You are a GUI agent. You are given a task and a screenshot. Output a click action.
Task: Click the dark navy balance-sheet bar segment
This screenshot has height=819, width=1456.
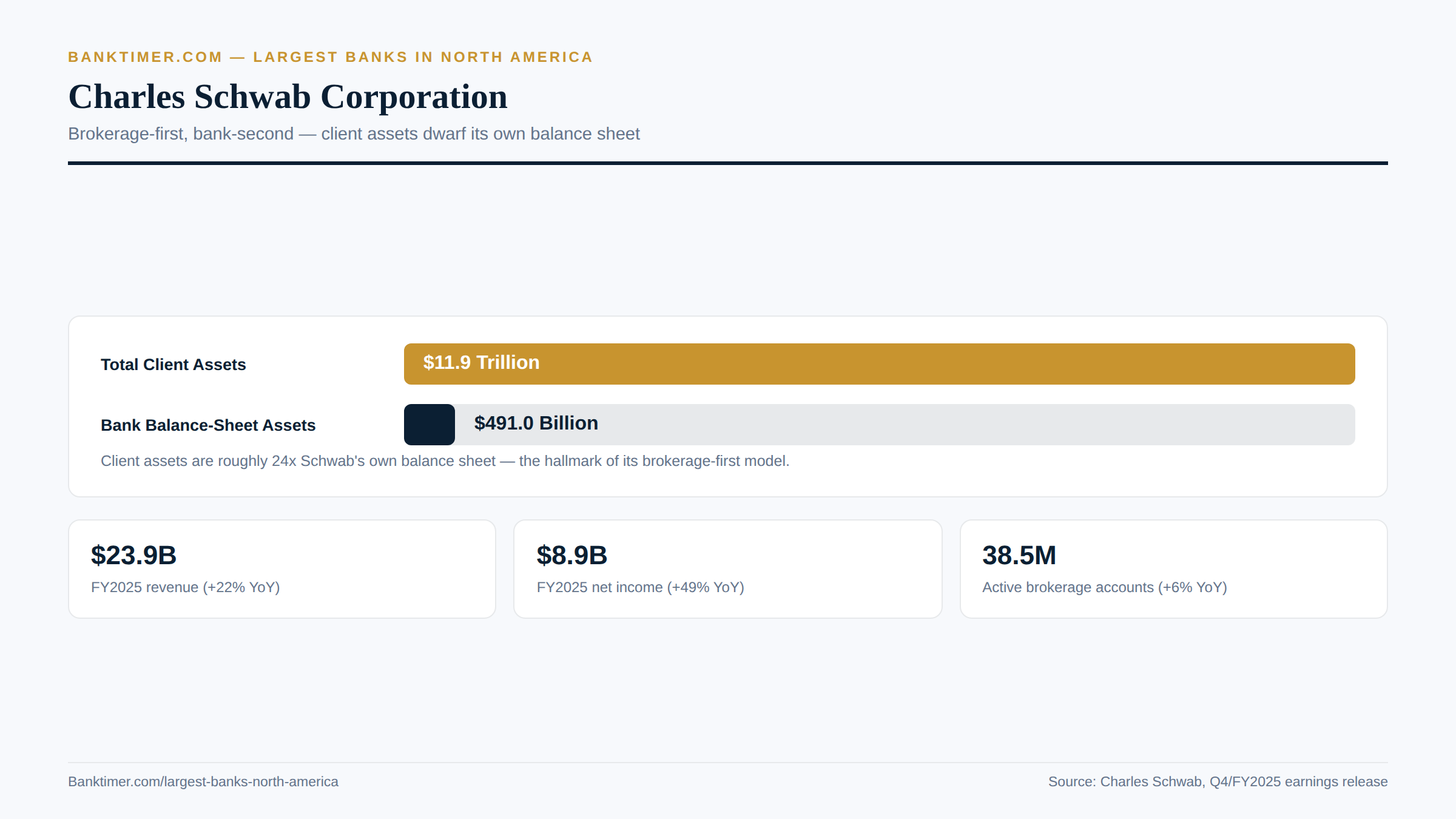coord(430,425)
